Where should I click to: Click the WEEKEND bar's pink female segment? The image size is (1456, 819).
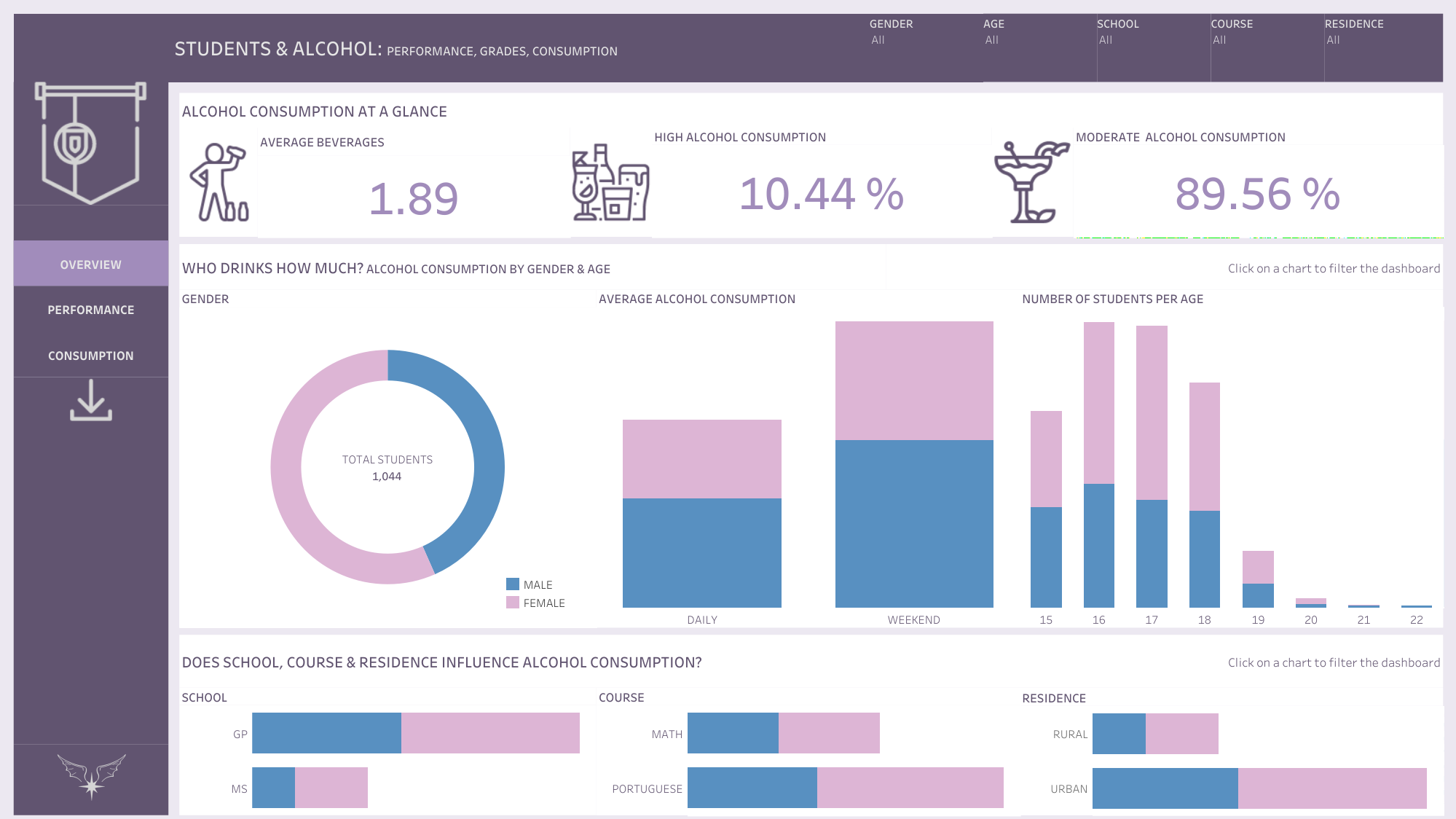[x=914, y=380]
